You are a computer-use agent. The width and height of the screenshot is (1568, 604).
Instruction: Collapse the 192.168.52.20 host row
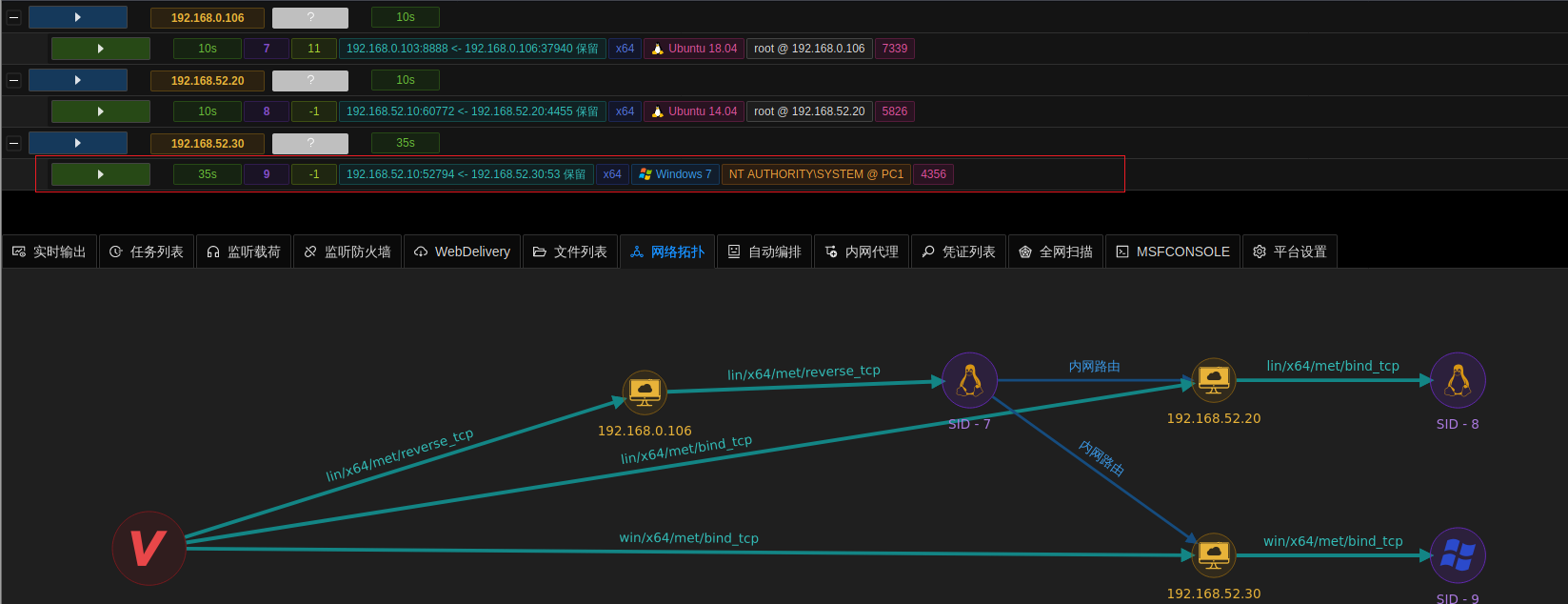coord(13,80)
